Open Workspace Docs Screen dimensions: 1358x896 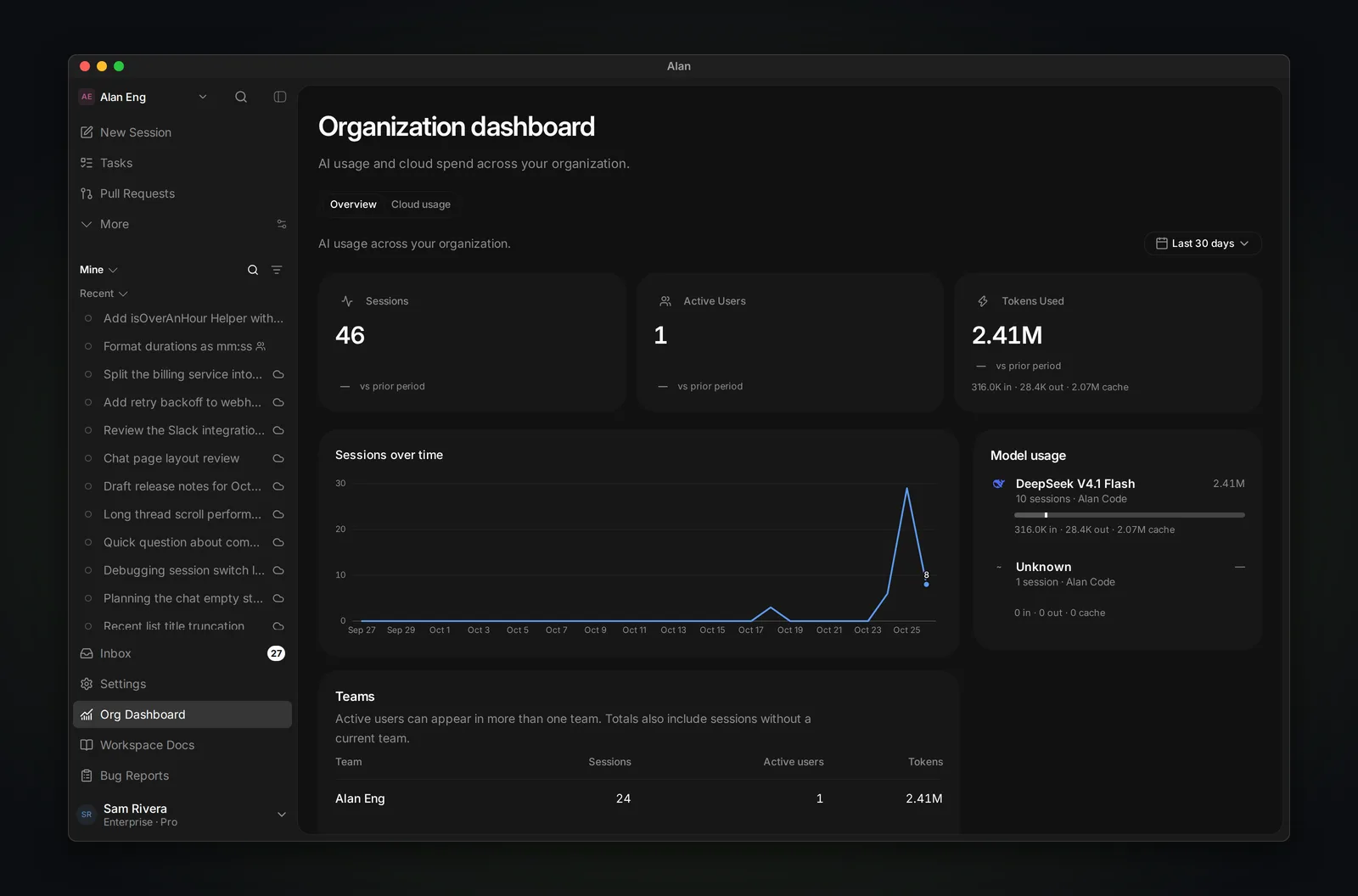[182, 745]
